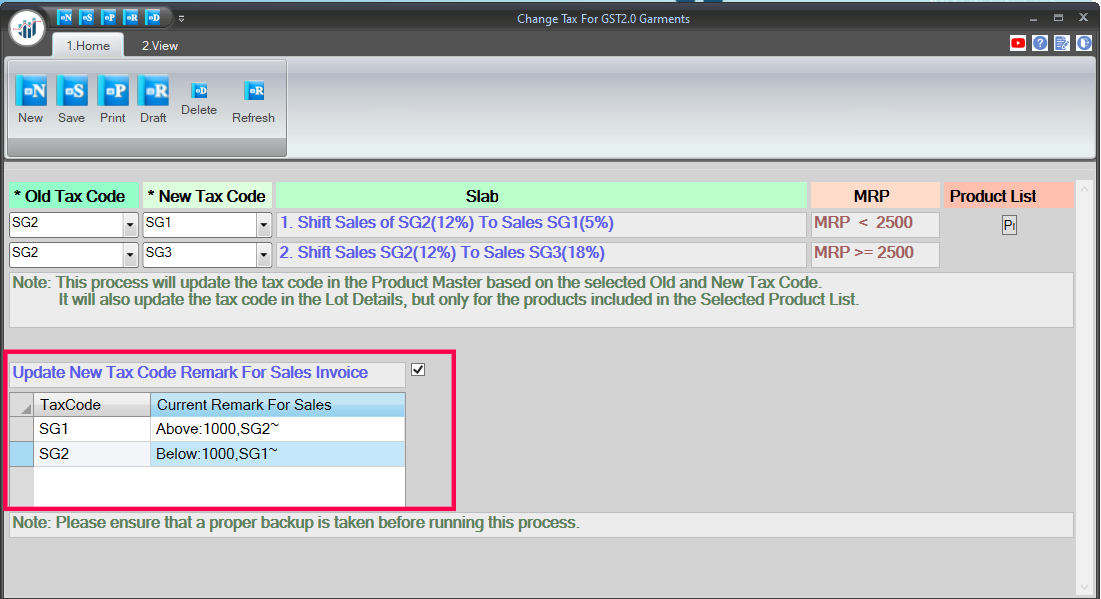Open the New Tax Code SG3 dropdown
1101x599 pixels.
[264, 255]
